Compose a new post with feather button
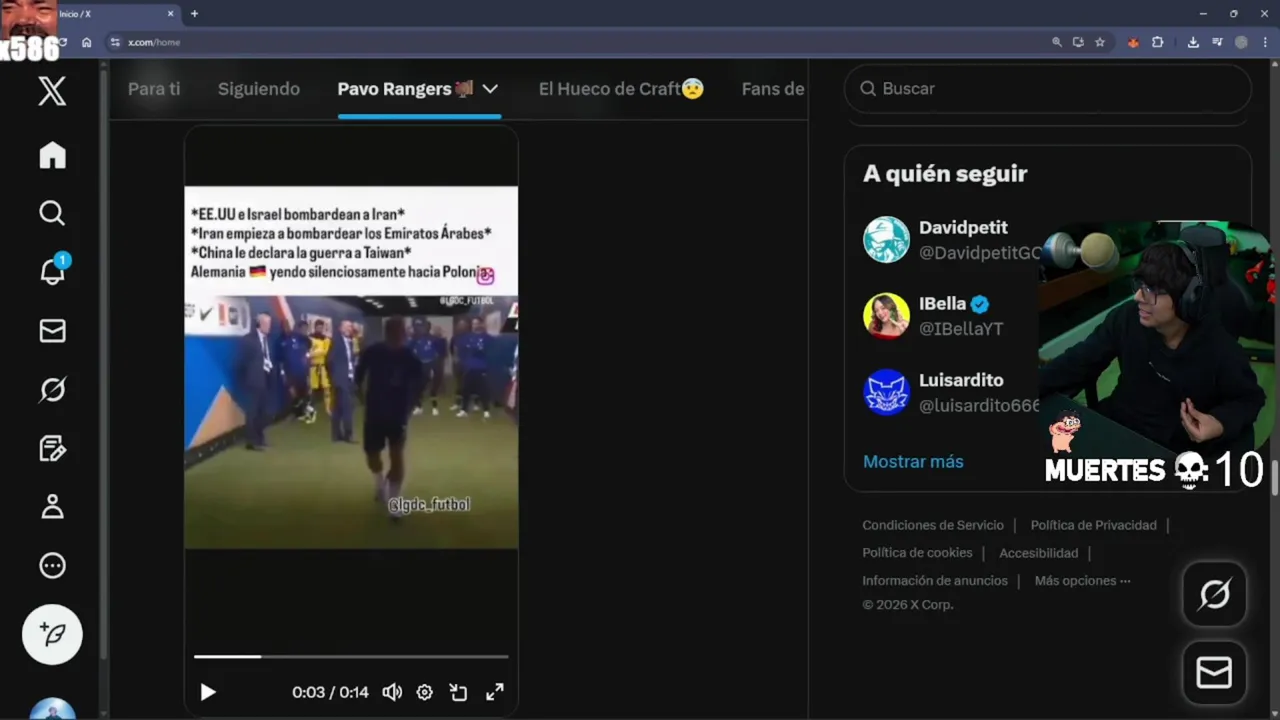This screenshot has width=1280, height=720. 52,634
